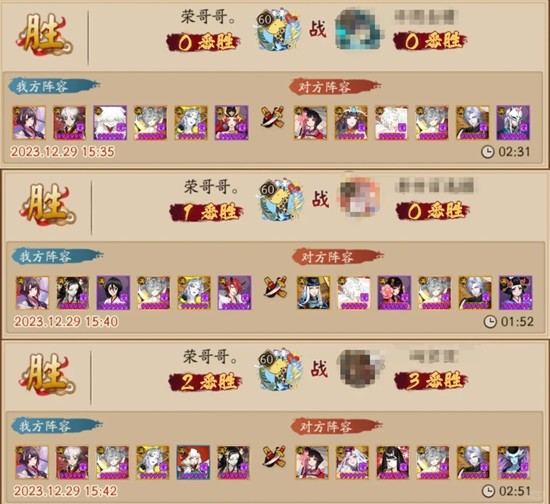Select the 我方阵容 label in first match

tap(54, 86)
